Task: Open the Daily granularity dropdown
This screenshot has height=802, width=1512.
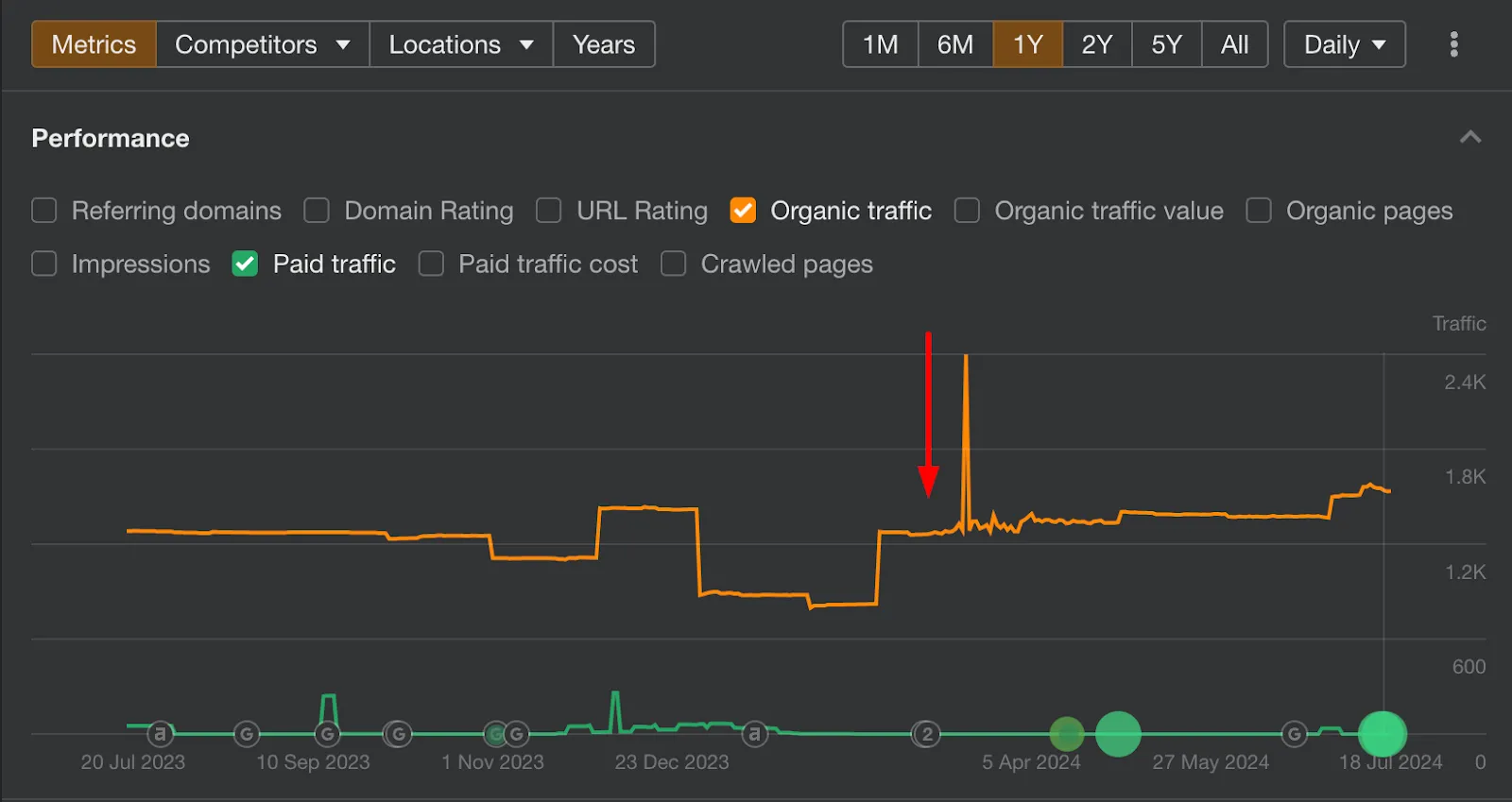Action: [x=1345, y=44]
